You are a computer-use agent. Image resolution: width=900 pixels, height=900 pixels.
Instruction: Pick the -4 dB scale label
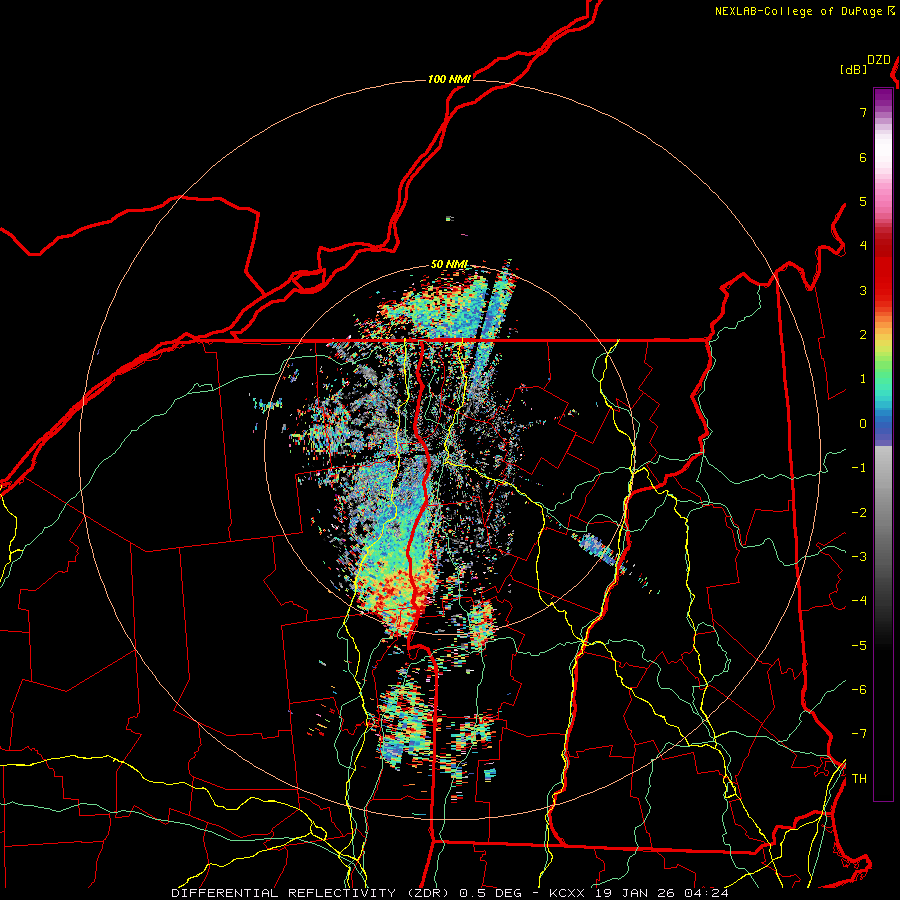click(859, 601)
